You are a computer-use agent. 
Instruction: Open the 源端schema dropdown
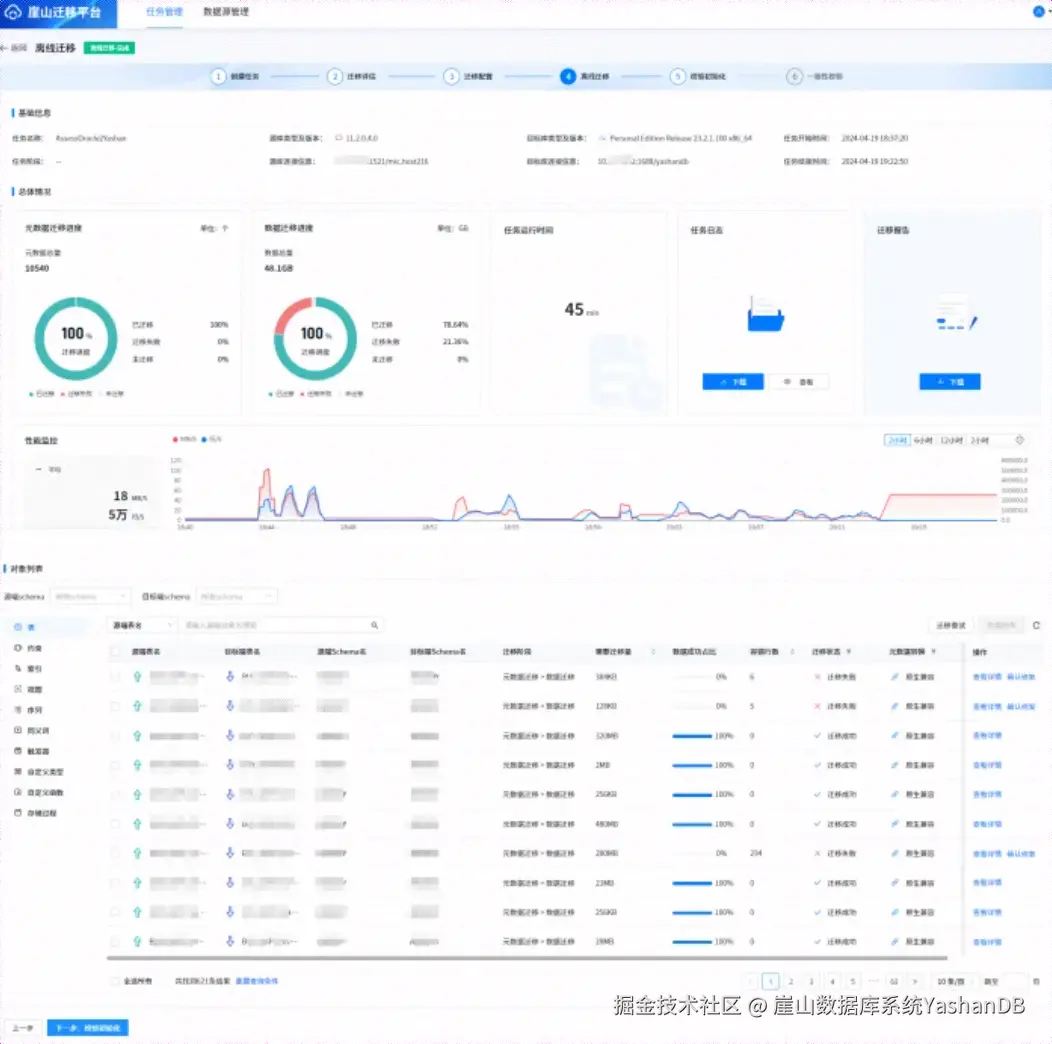pyautogui.click(x=91, y=596)
